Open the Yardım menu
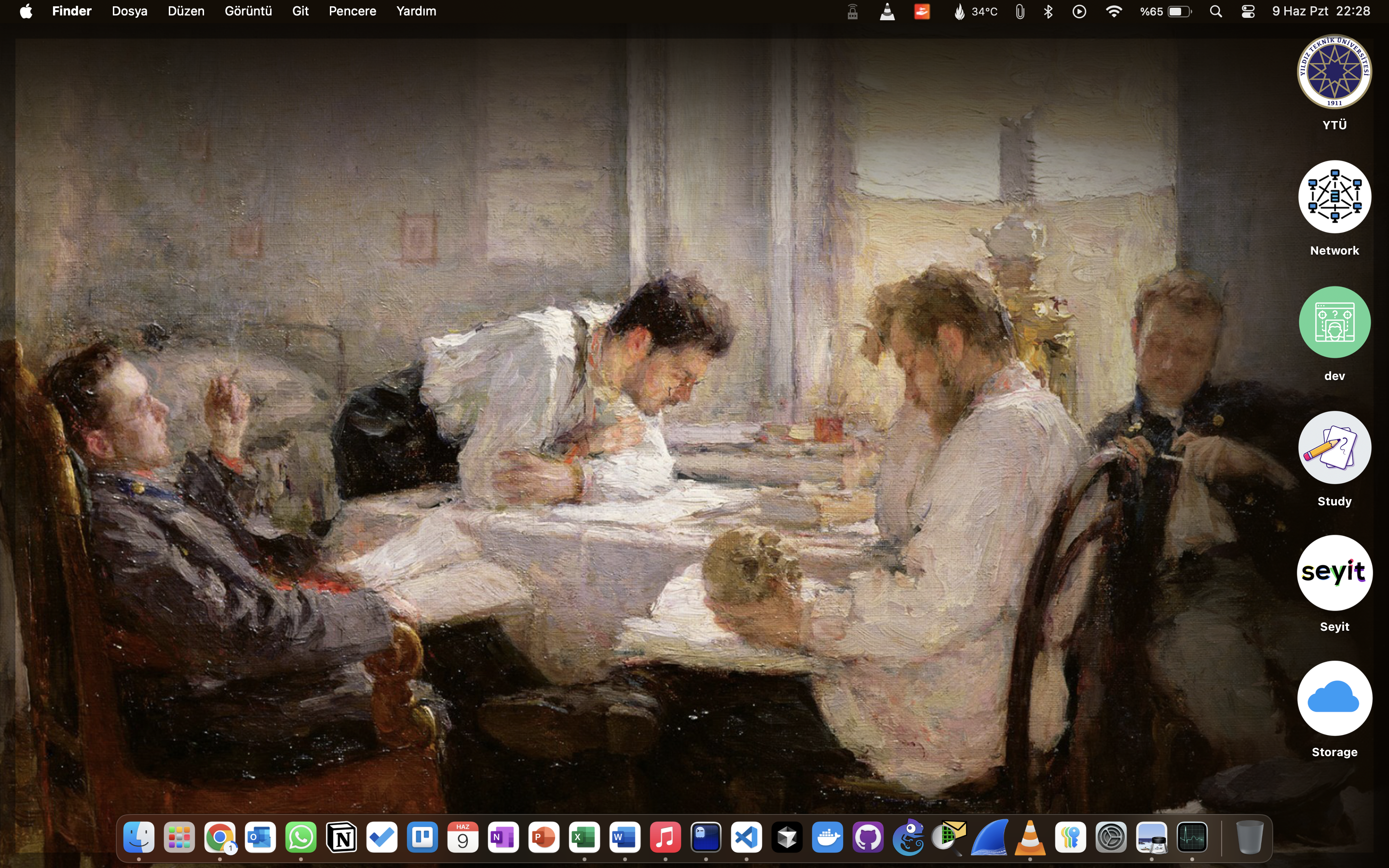 pos(416,11)
